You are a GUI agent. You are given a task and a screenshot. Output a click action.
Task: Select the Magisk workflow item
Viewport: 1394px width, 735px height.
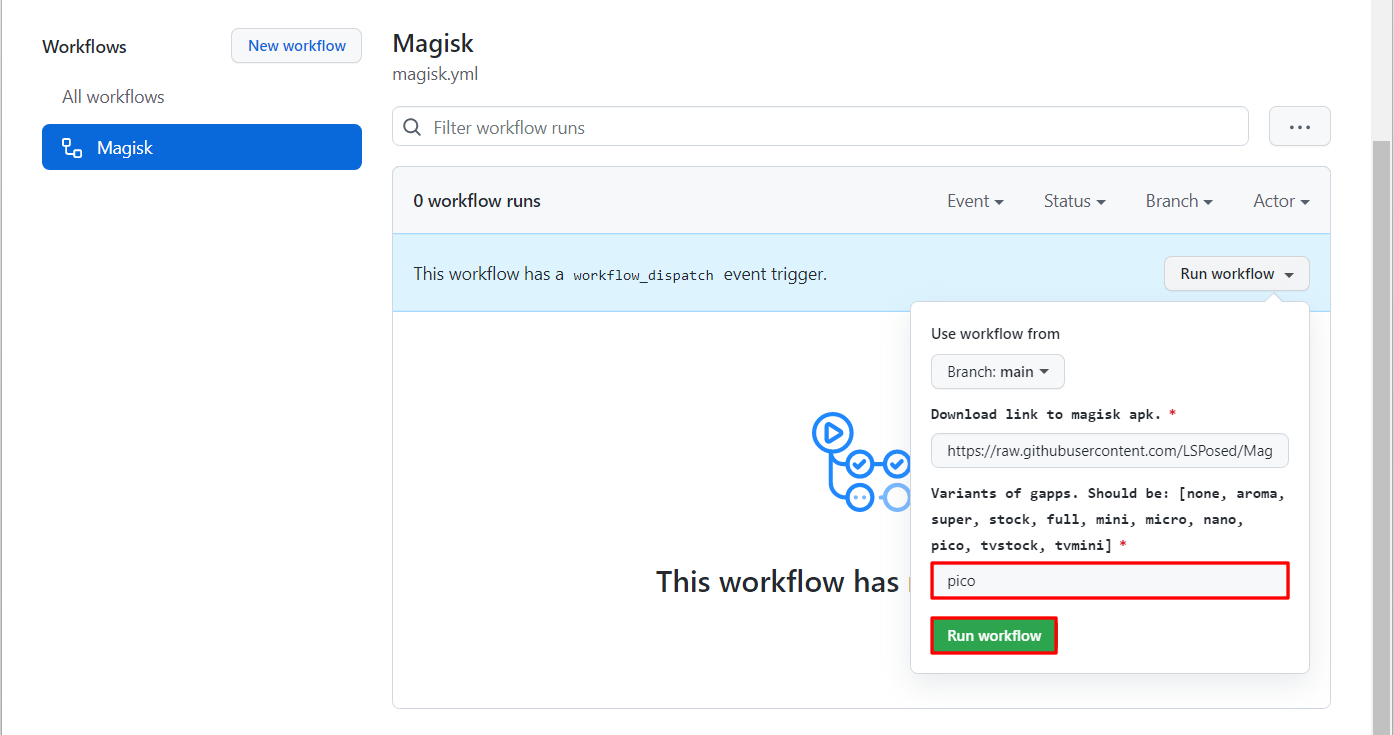coord(202,147)
